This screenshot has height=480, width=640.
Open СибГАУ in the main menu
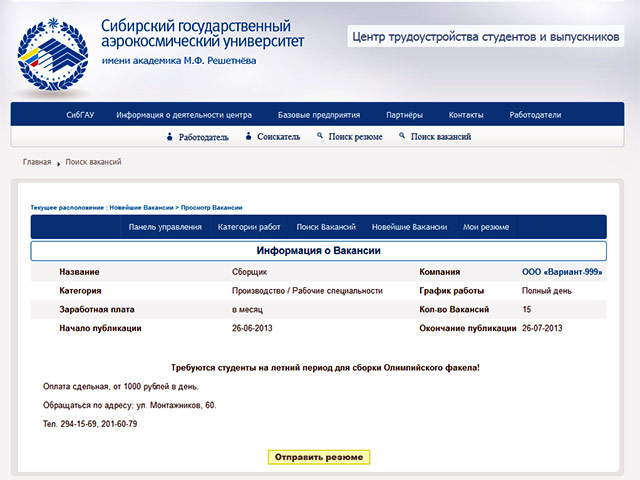pos(79,115)
